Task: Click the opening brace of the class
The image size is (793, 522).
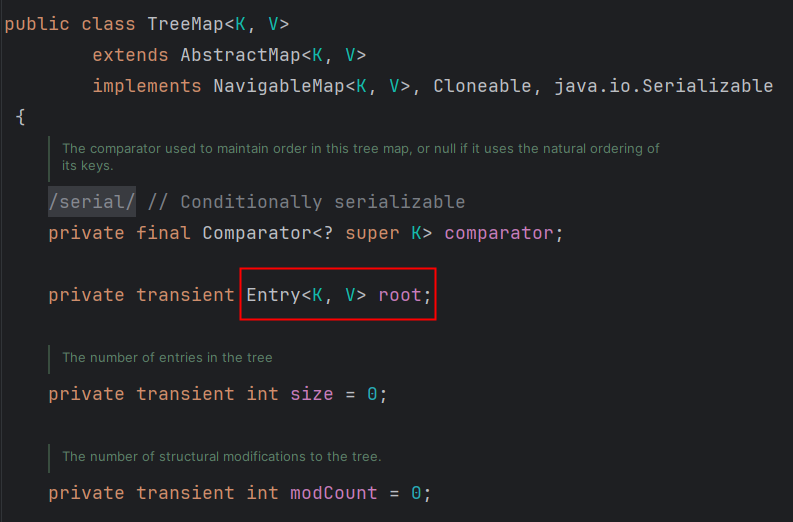Action: coord(20,117)
